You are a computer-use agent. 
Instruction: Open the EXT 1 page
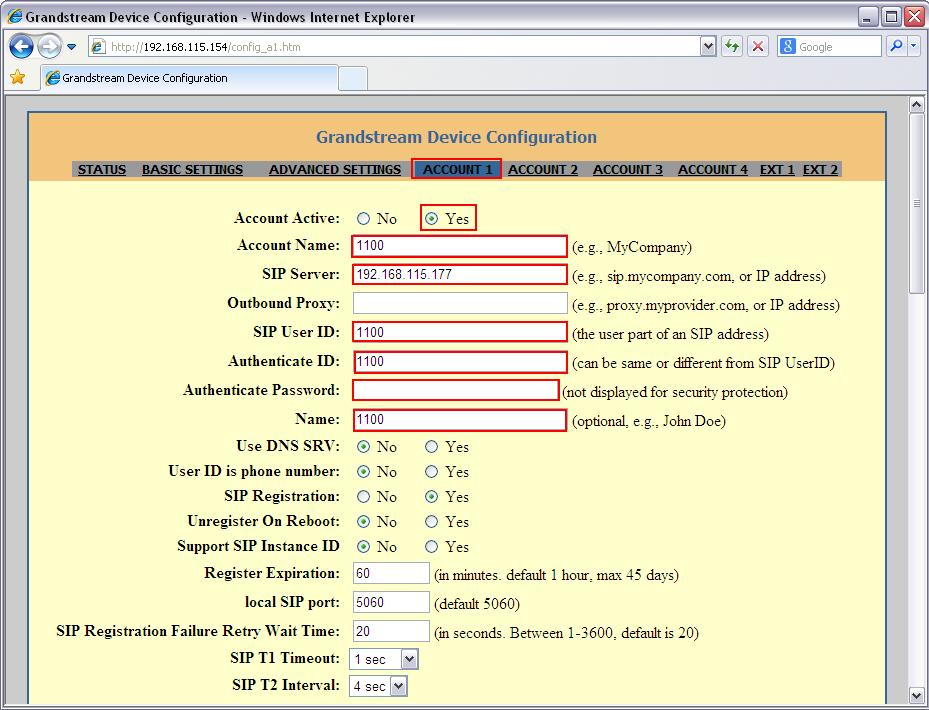777,169
